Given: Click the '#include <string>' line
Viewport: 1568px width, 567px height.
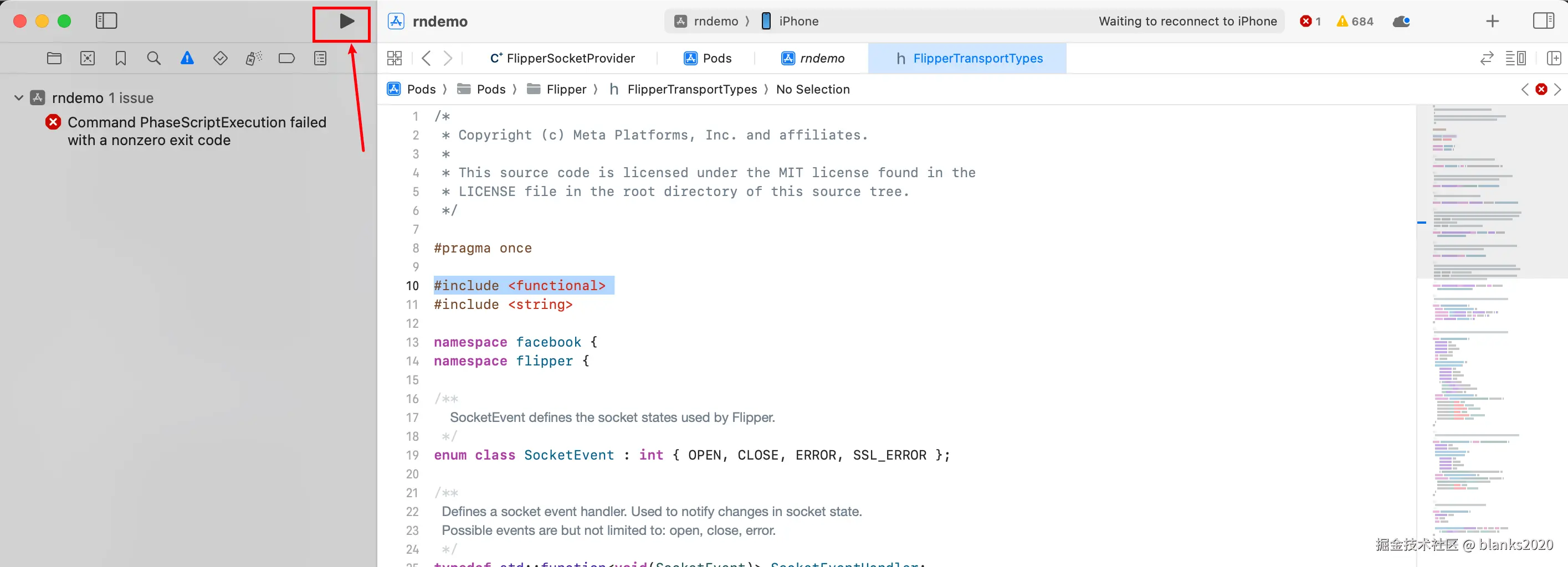Looking at the screenshot, I should tap(504, 305).
